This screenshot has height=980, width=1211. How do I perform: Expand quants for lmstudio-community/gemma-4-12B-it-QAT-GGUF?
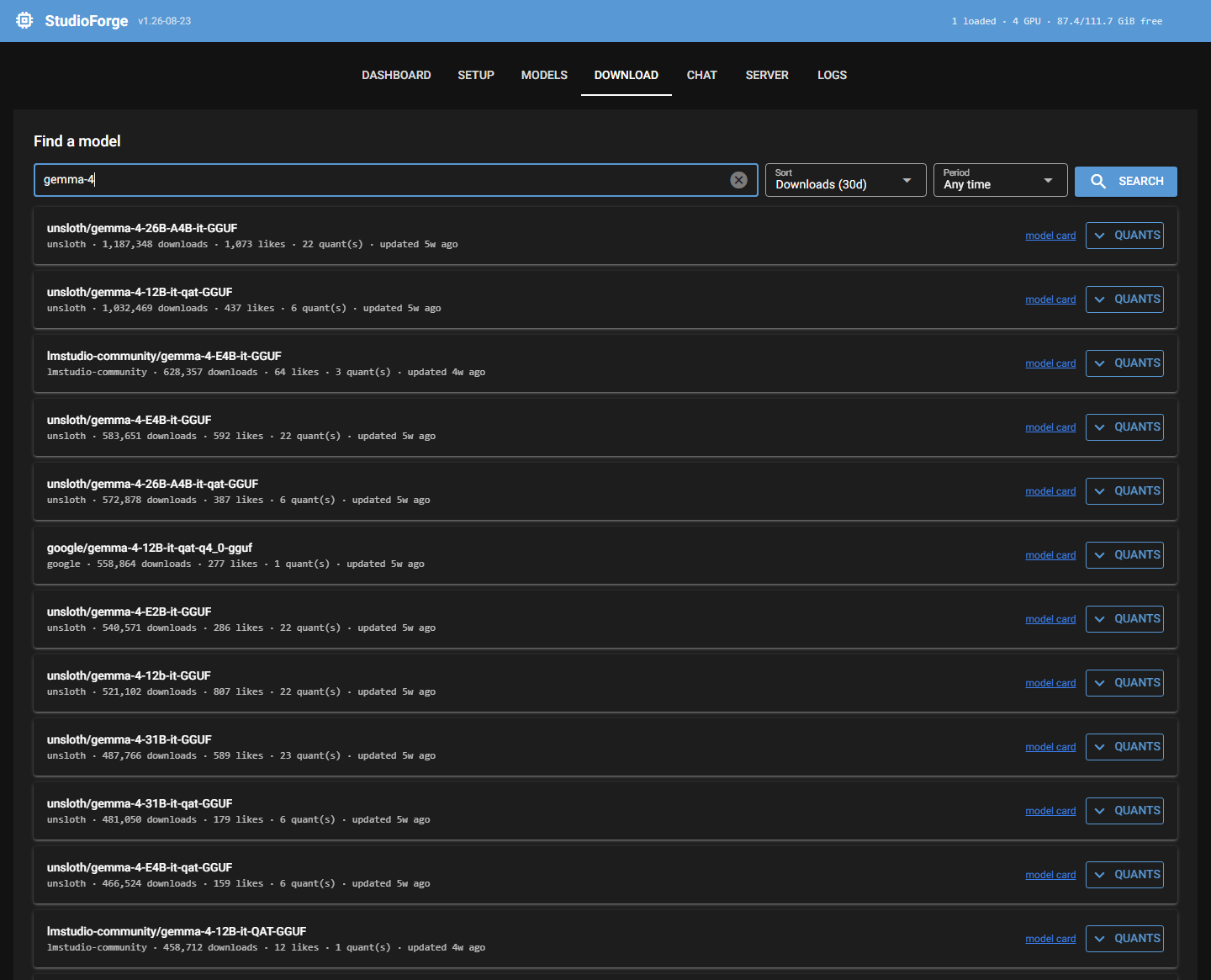(1124, 939)
